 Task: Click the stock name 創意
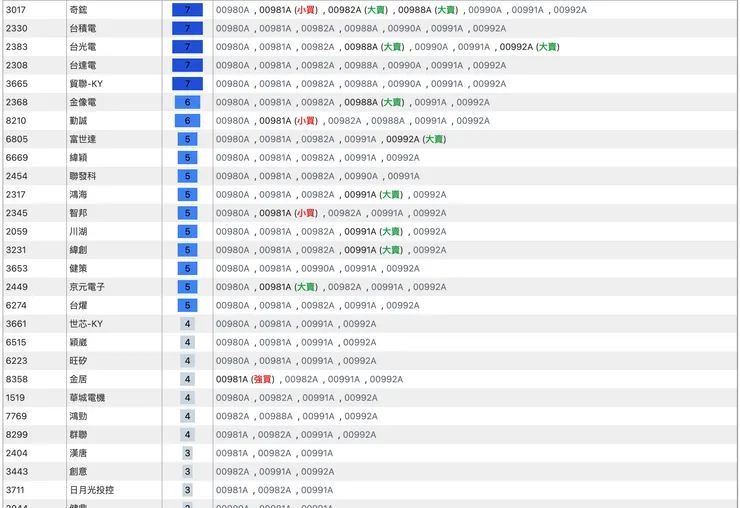tap(78, 471)
